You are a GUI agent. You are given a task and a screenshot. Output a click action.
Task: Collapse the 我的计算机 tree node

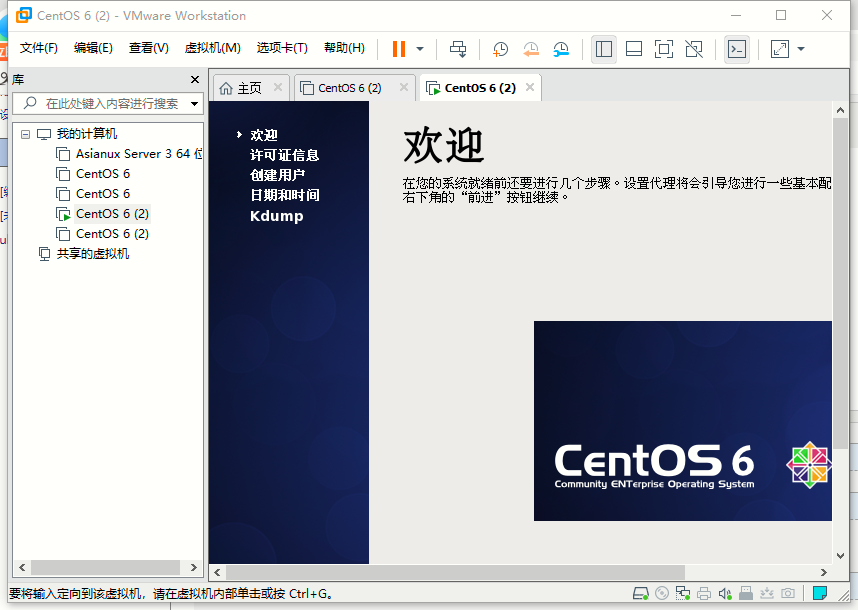click(x=25, y=134)
